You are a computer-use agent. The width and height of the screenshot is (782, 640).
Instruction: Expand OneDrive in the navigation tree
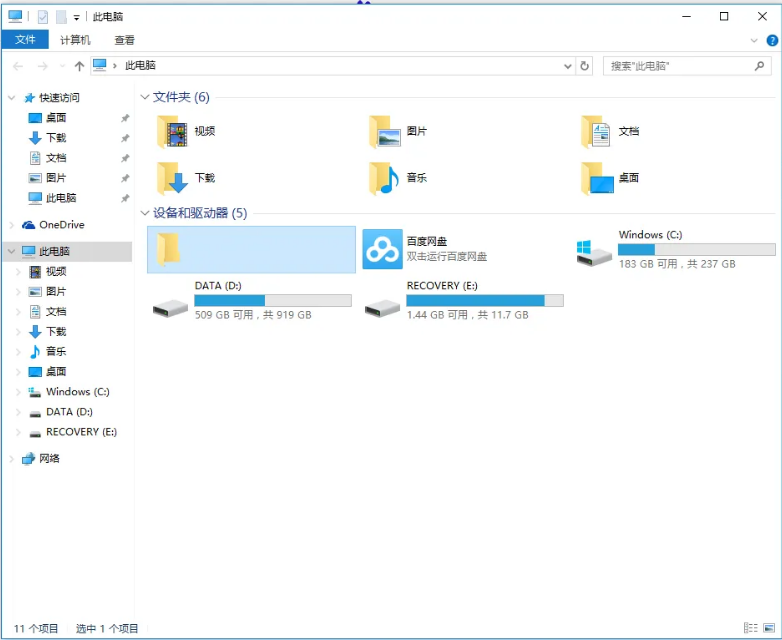pyautogui.click(x=12, y=225)
